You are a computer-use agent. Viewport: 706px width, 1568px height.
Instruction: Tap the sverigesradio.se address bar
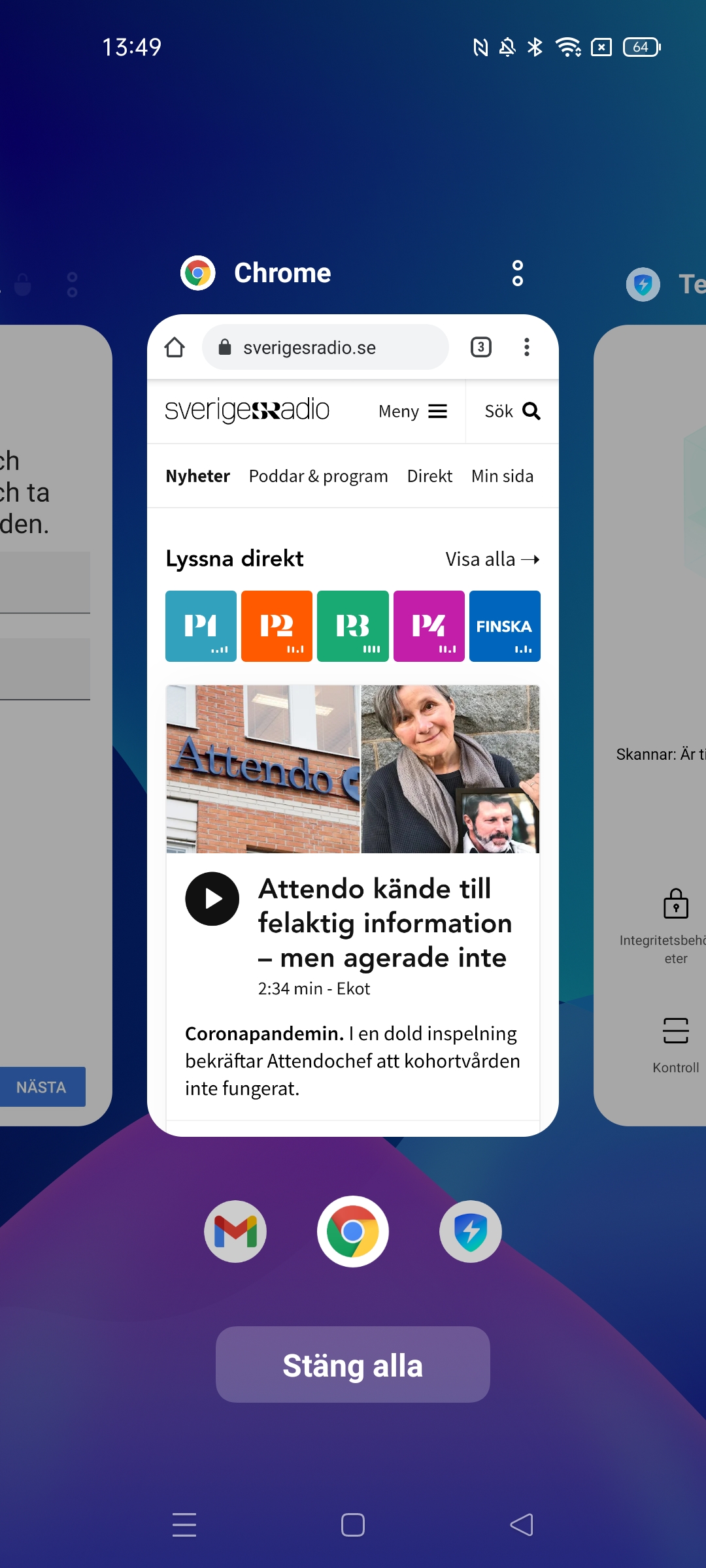point(325,347)
